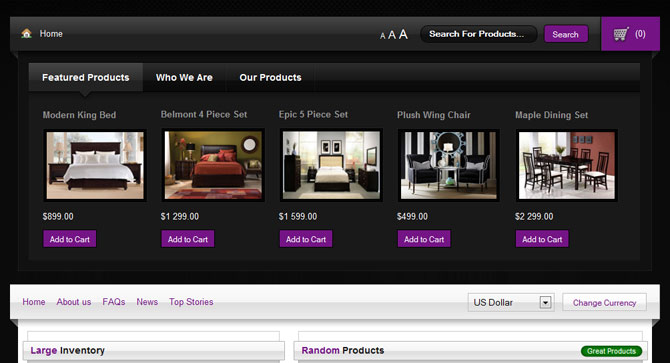Click the home house icon

26,33
